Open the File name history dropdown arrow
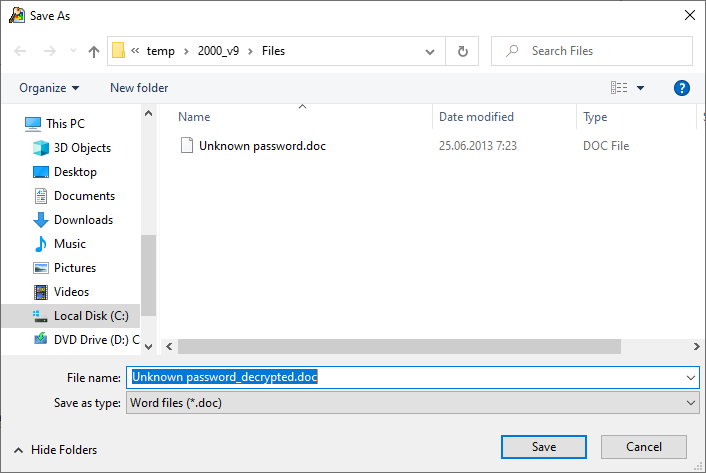This screenshot has height=473, width=706. (x=692, y=378)
